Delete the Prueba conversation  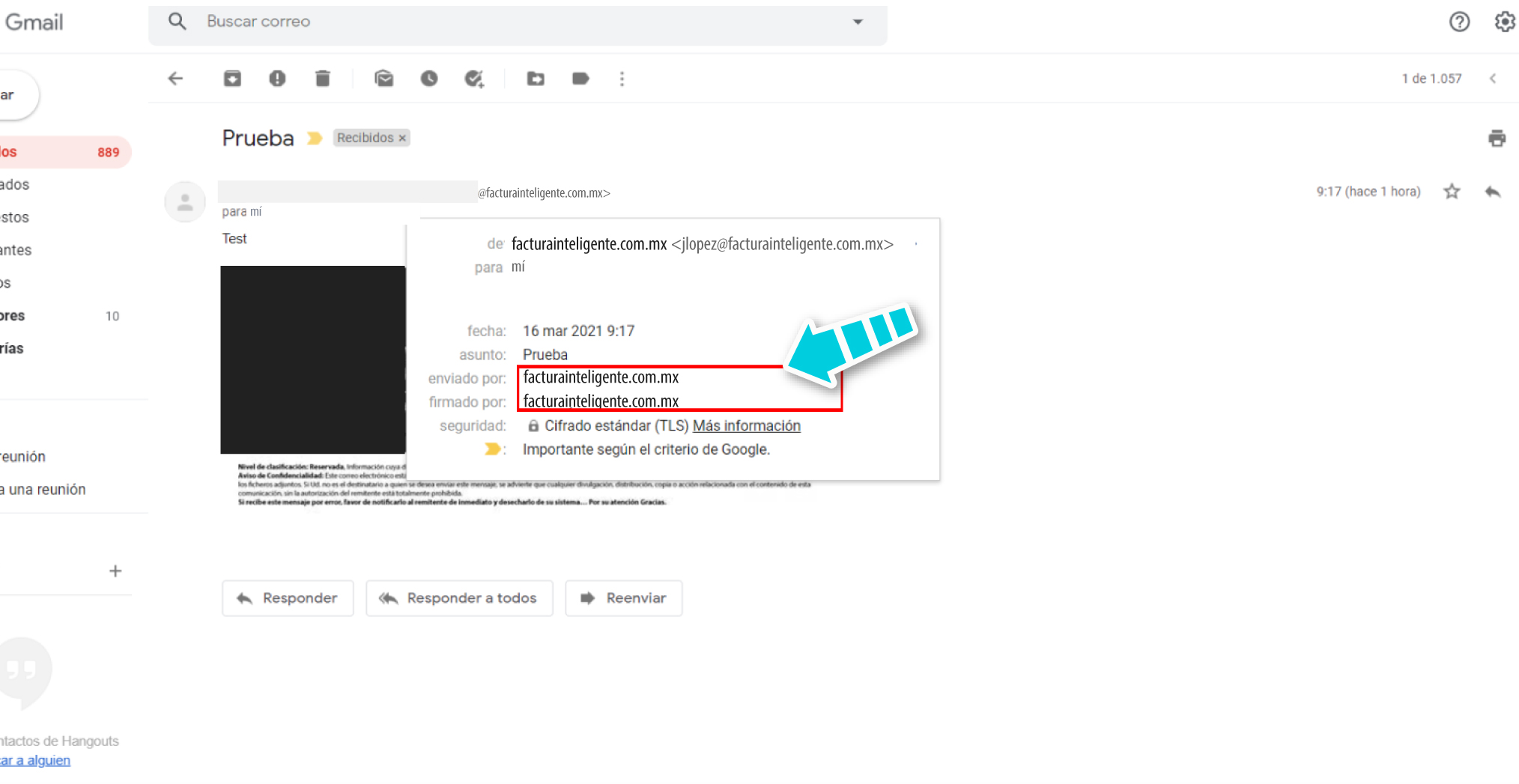click(323, 78)
